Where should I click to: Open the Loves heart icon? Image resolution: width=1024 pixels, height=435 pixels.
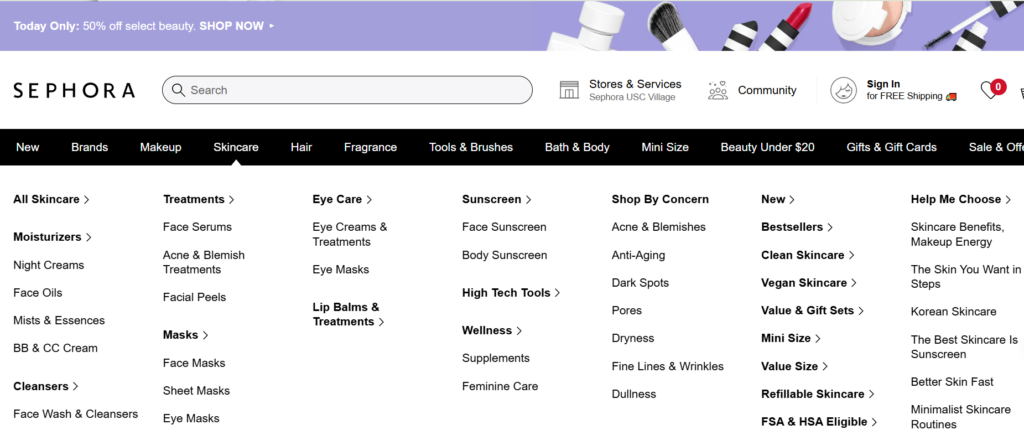990,90
